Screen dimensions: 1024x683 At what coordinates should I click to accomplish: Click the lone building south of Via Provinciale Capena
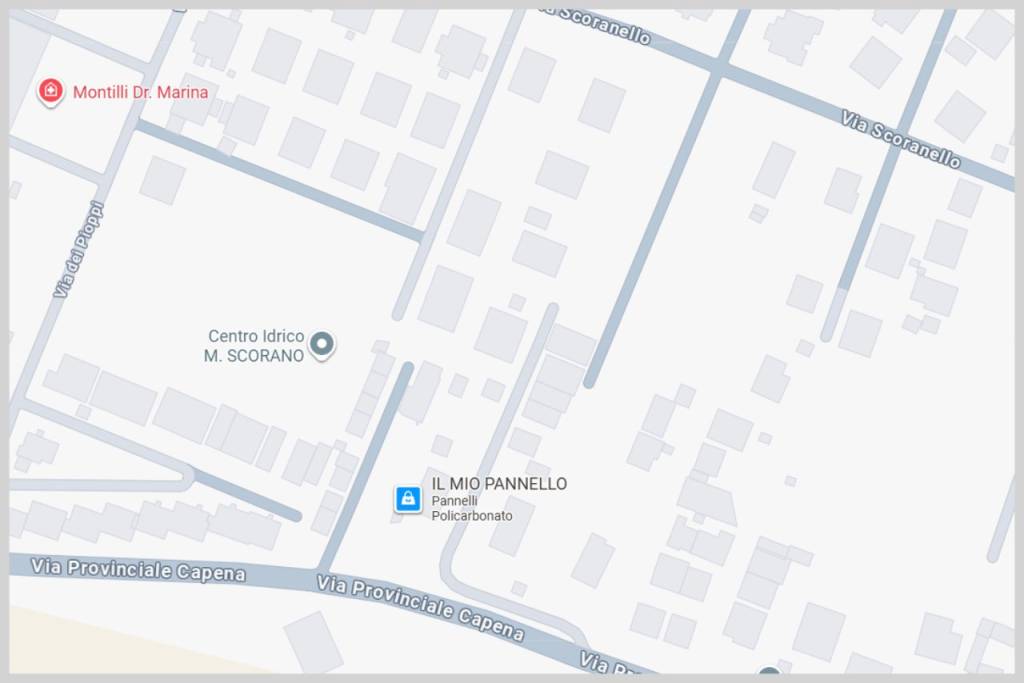point(313,642)
